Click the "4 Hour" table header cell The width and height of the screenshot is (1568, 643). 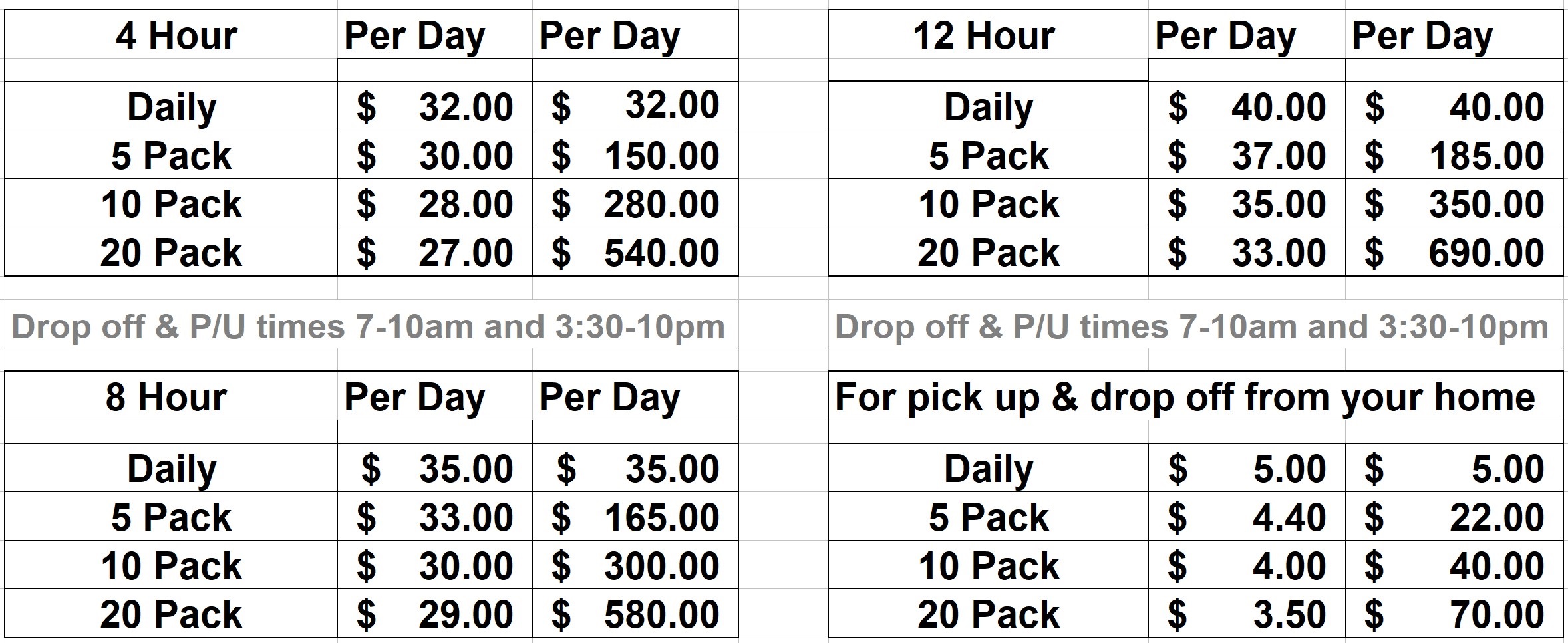pos(176,35)
